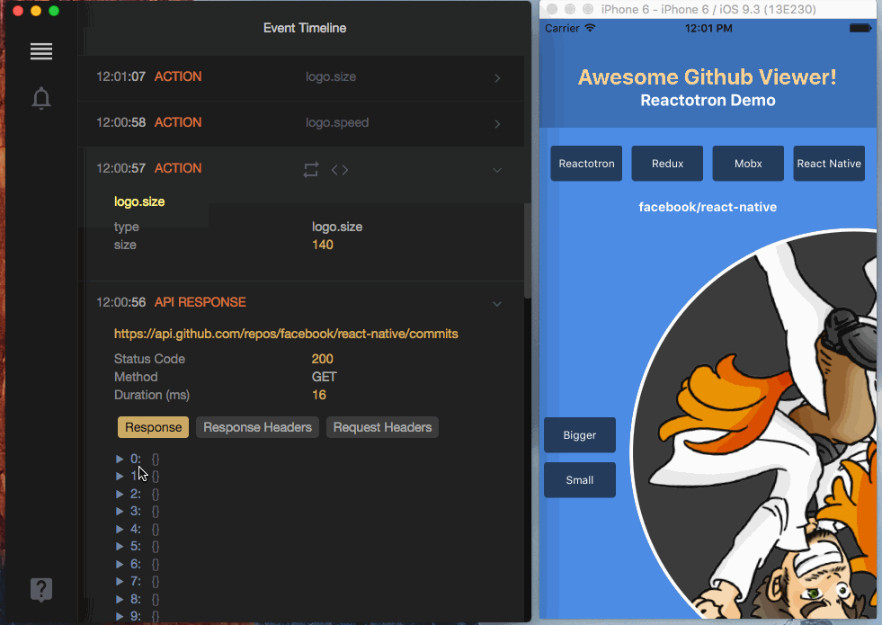Expand response item 4

point(119,529)
